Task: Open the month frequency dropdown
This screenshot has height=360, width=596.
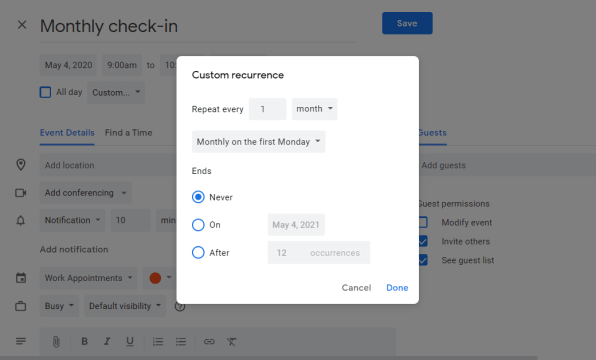Action: point(314,109)
